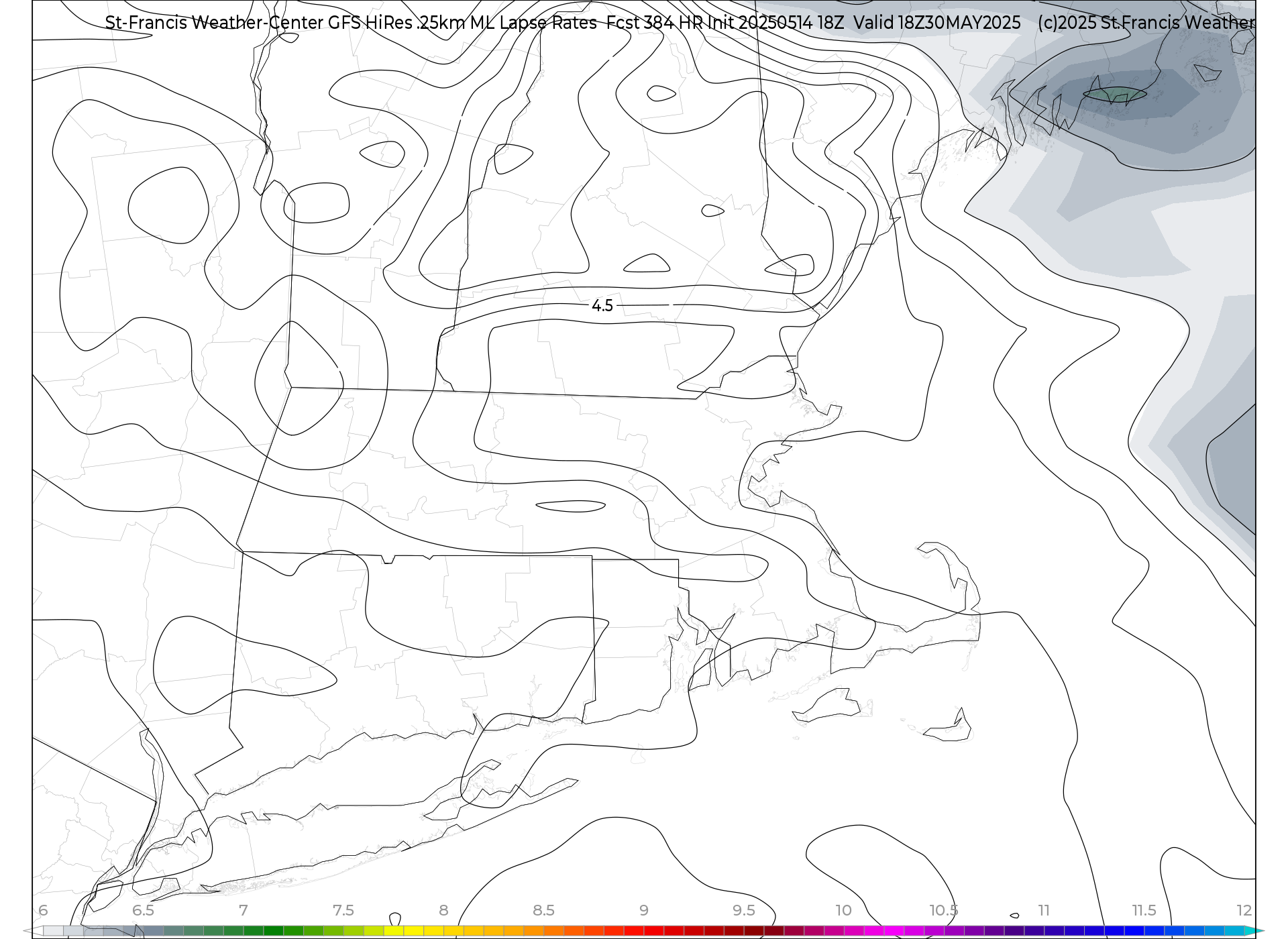This screenshot has height=939, width=1288.
Task: Click the 4.5 contour line label
Action: 602,306
